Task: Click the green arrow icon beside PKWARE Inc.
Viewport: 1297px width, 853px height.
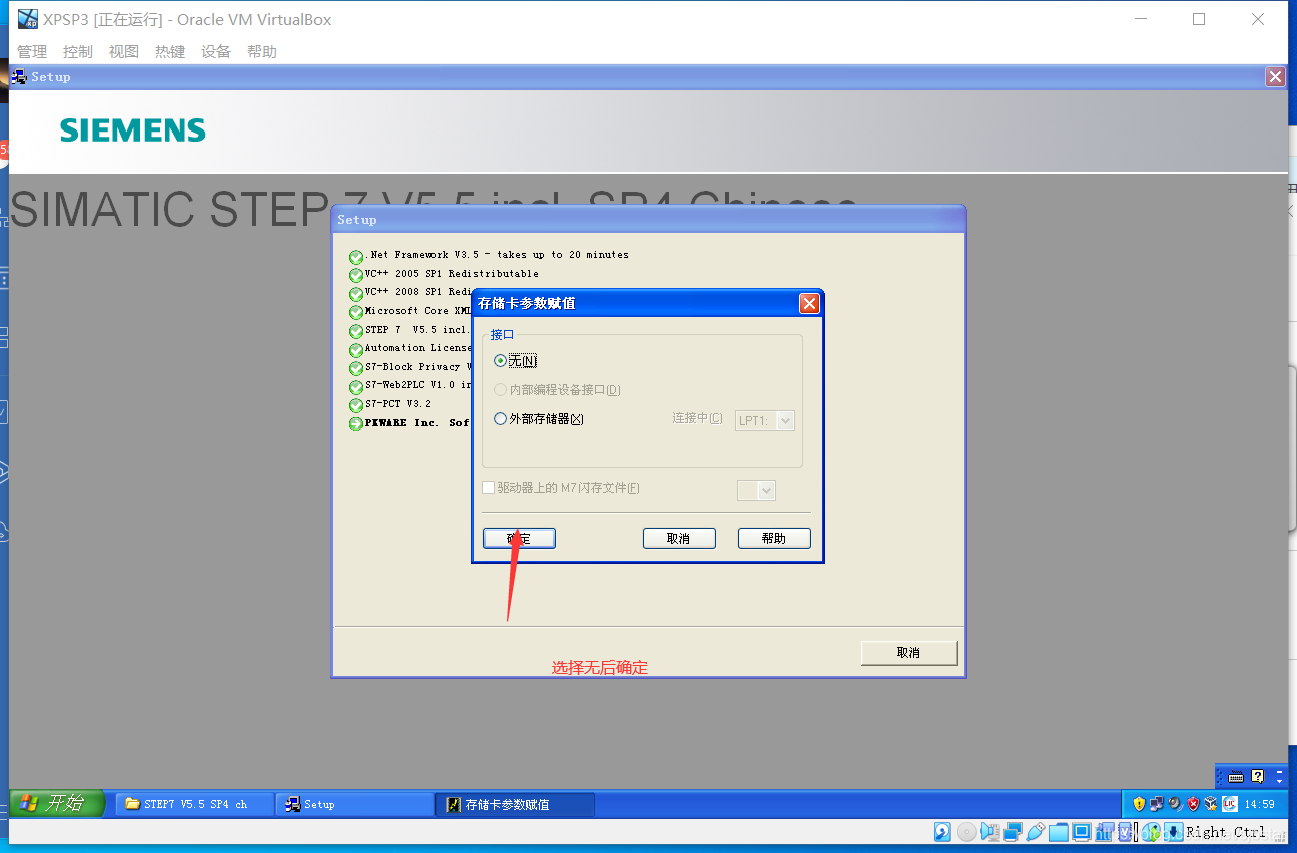Action: click(x=356, y=424)
